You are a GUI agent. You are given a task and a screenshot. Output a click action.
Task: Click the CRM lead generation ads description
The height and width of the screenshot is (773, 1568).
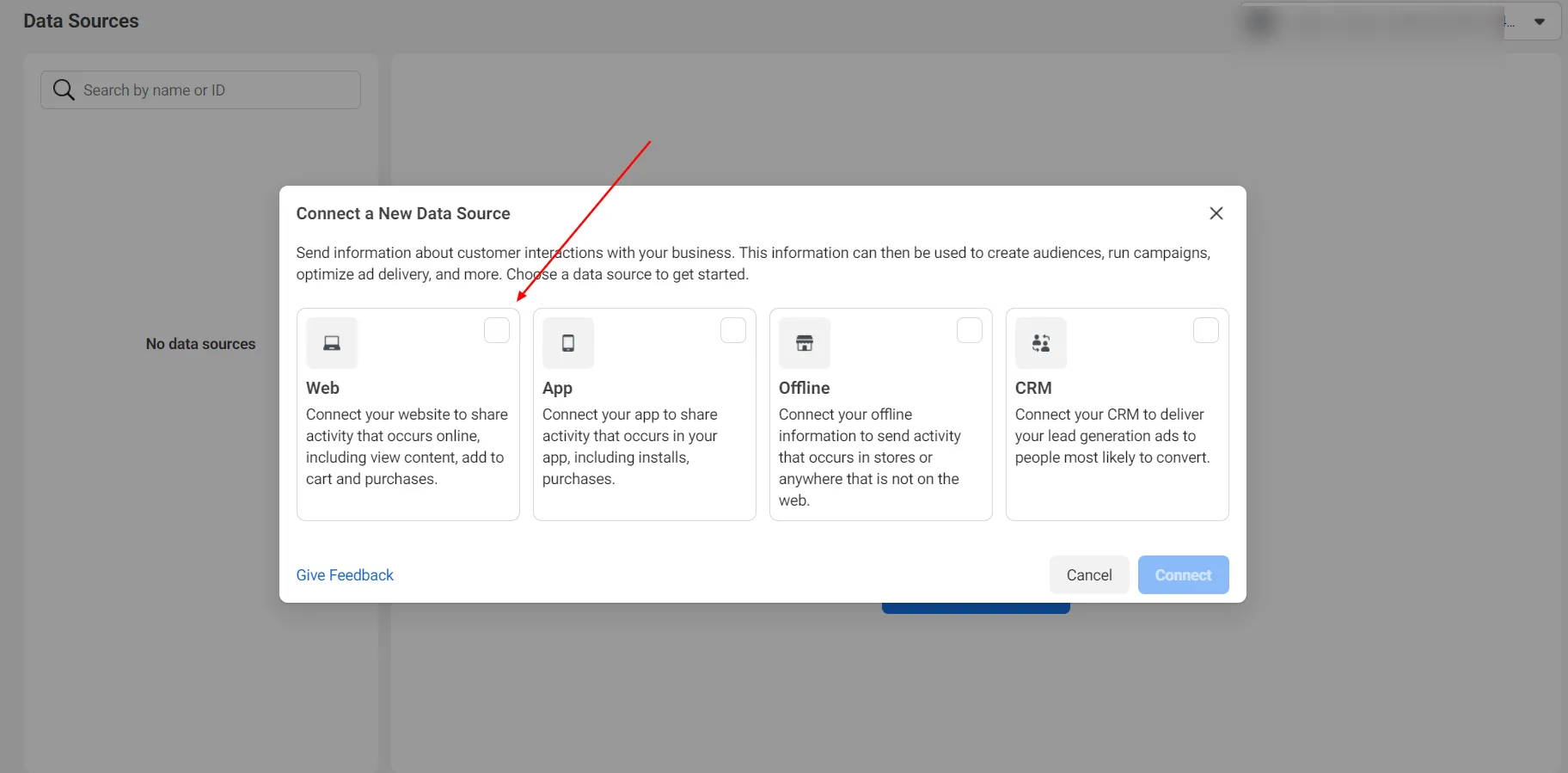(x=1112, y=436)
